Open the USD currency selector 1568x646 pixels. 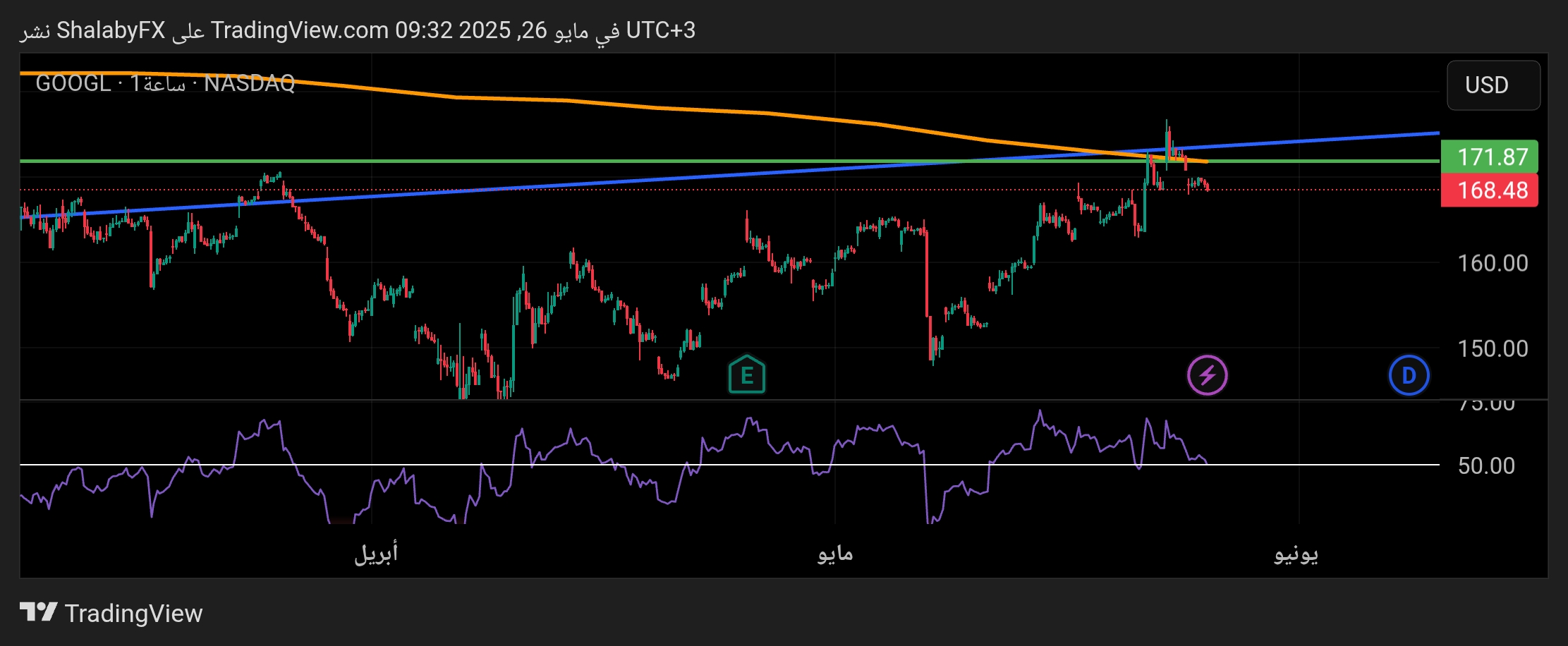1493,85
